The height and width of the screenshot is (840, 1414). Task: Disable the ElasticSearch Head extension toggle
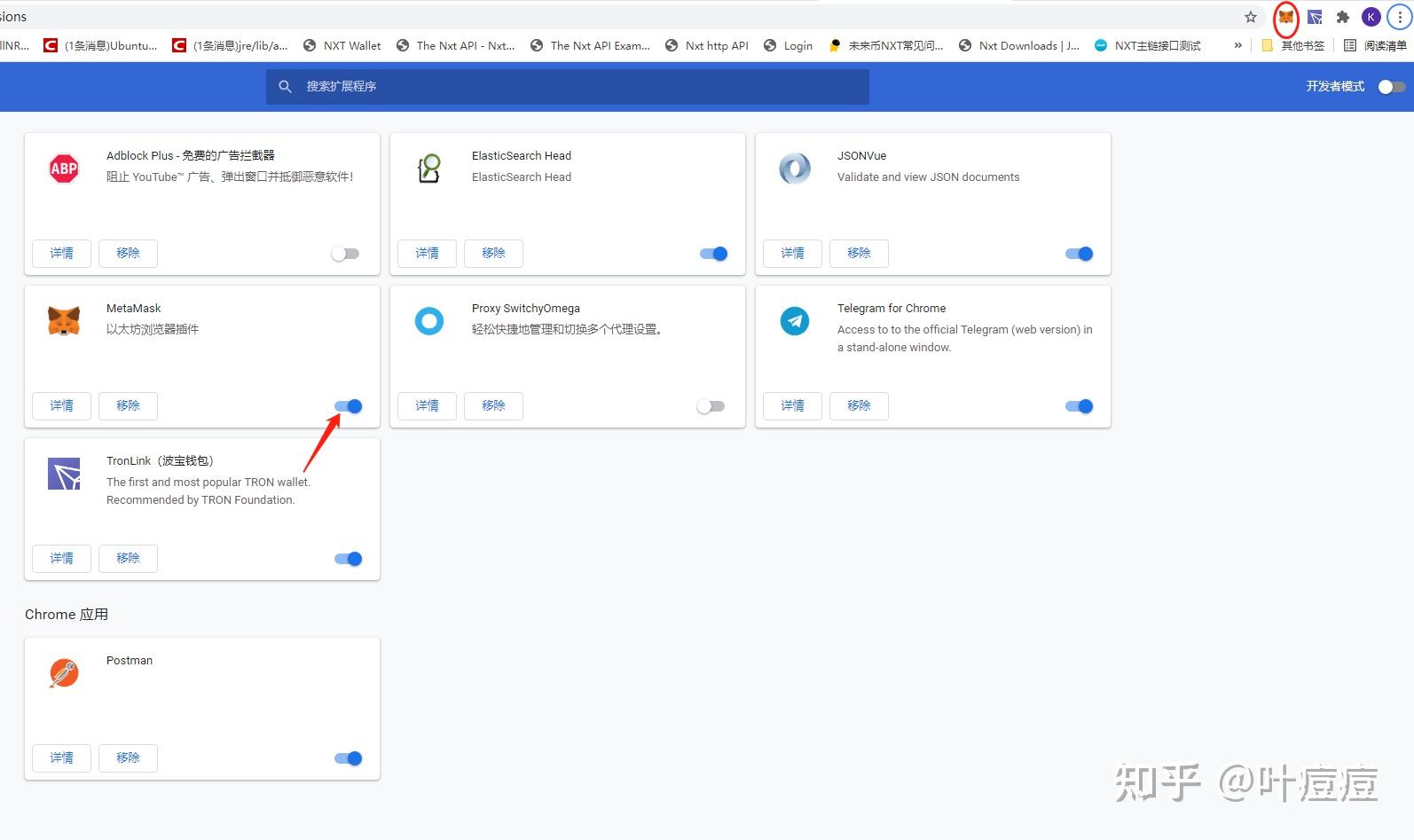714,254
